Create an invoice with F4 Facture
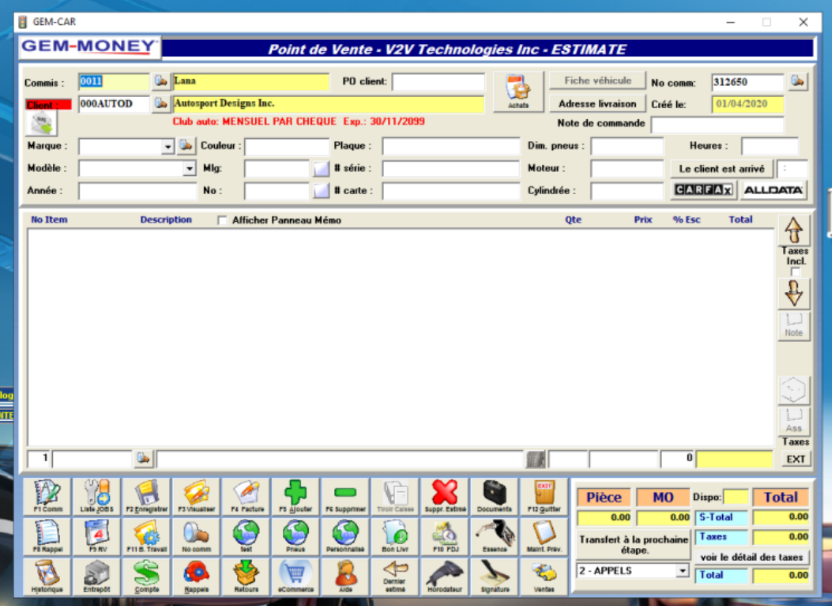The width and height of the screenshot is (832, 606). pos(246,496)
